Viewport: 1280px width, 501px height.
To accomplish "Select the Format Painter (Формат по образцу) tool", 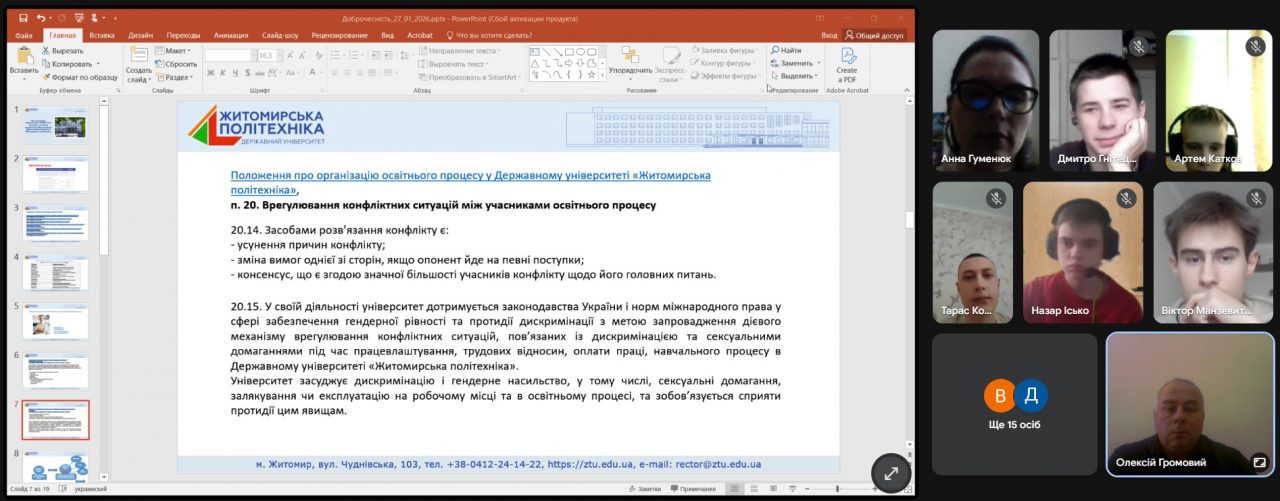I will 78,77.
